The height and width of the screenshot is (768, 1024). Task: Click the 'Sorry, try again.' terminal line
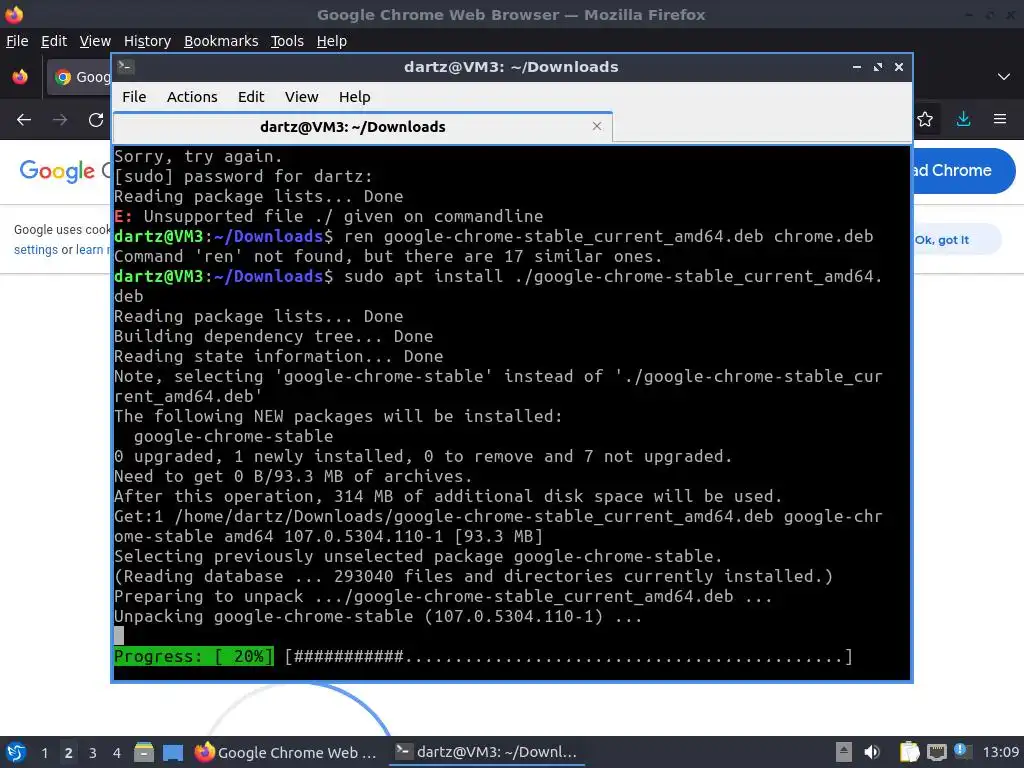(x=198, y=156)
